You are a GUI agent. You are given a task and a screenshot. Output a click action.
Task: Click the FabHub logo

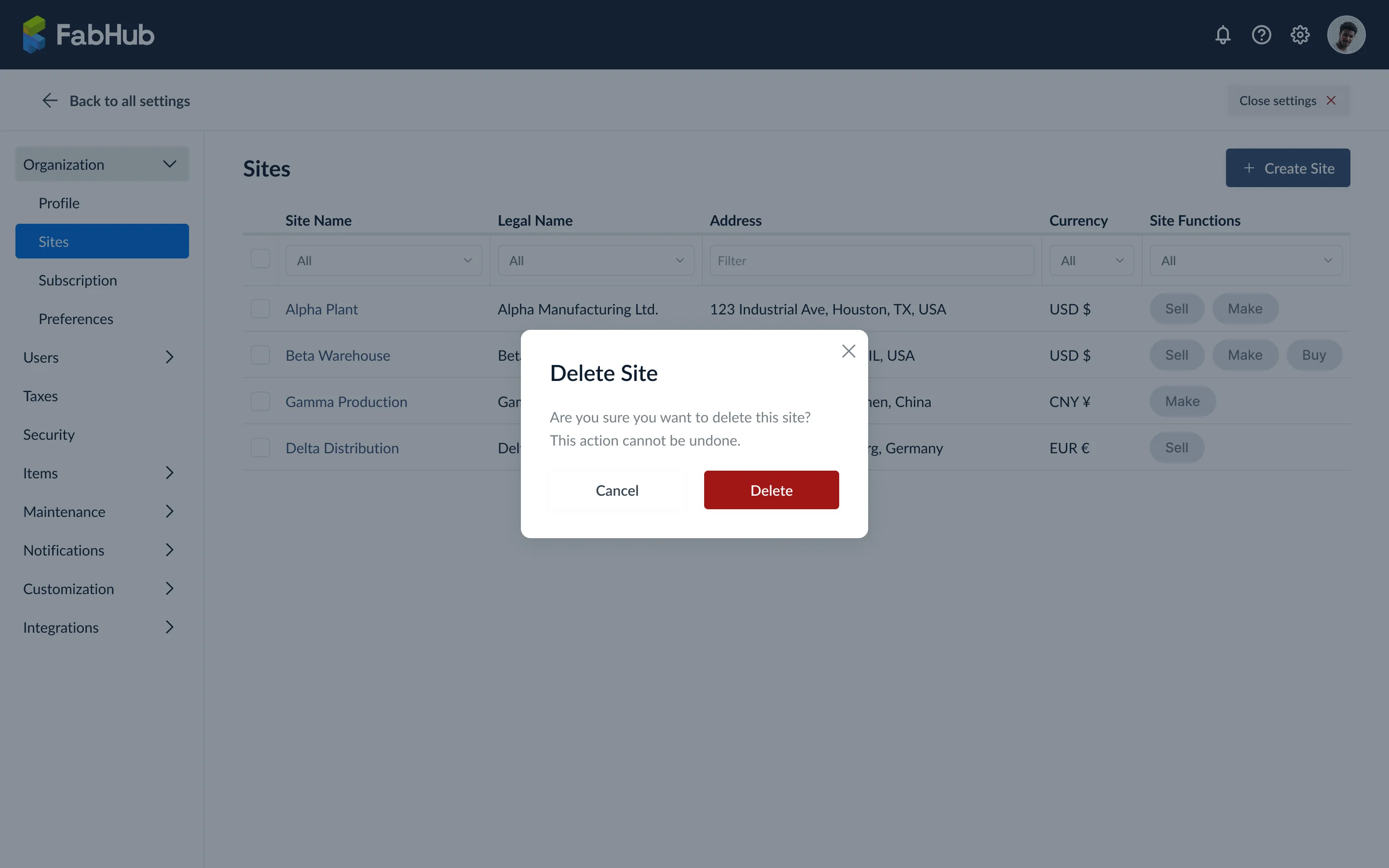point(89,34)
